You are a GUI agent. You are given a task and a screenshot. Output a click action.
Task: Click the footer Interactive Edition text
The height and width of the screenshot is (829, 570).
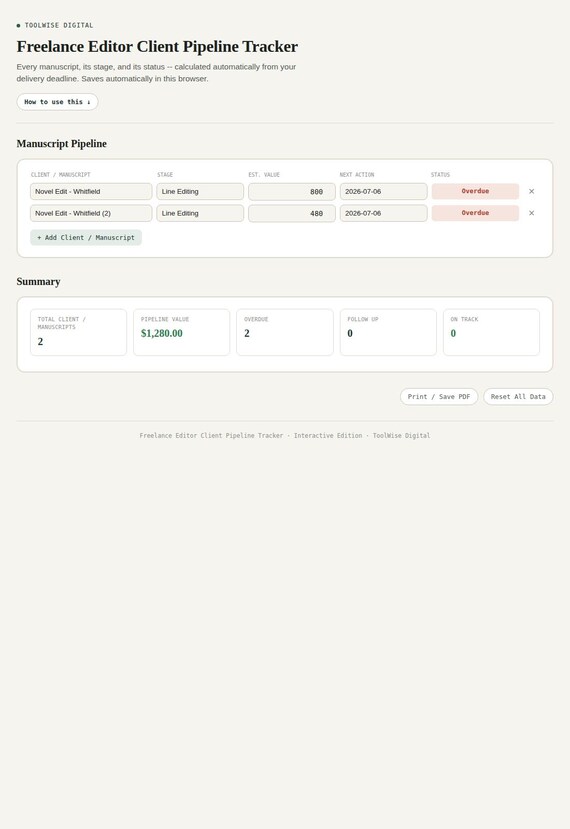(x=328, y=436)
